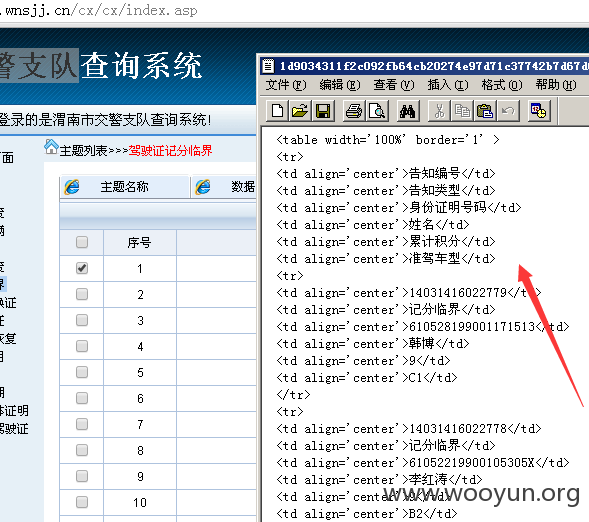The image size is (589, 522).
Task: Click the line containing 身份证明号码
Action: 399,207
